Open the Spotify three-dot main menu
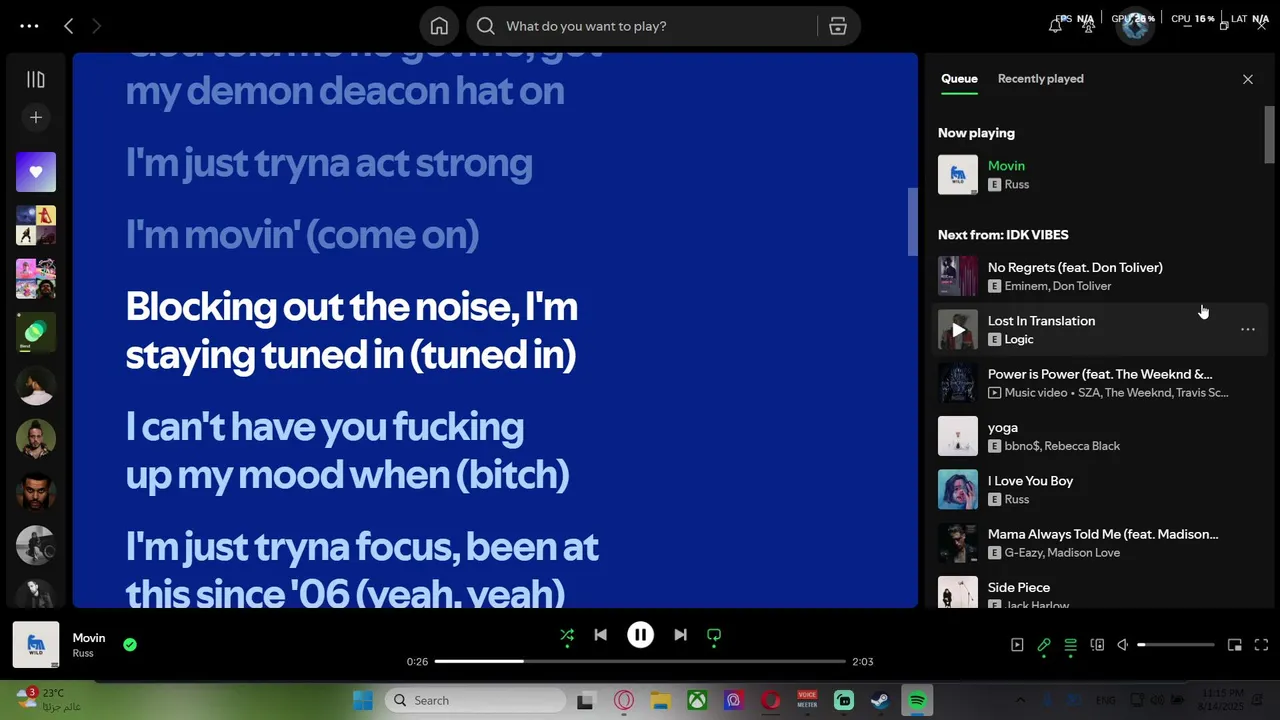Viewport: 1280px width, 720px height. tap(29, 26)
